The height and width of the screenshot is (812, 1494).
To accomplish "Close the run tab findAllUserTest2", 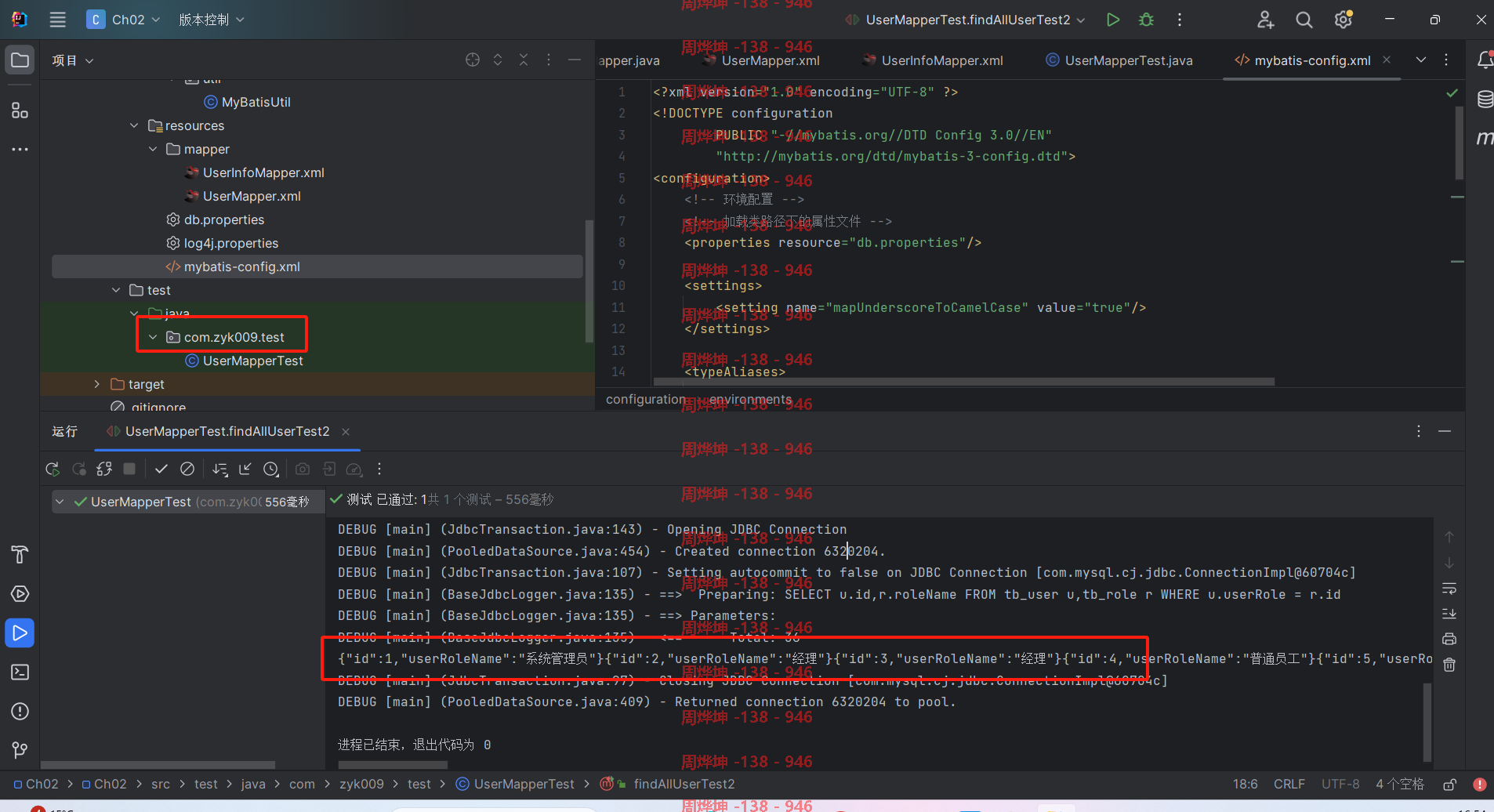I will (346, 432).
